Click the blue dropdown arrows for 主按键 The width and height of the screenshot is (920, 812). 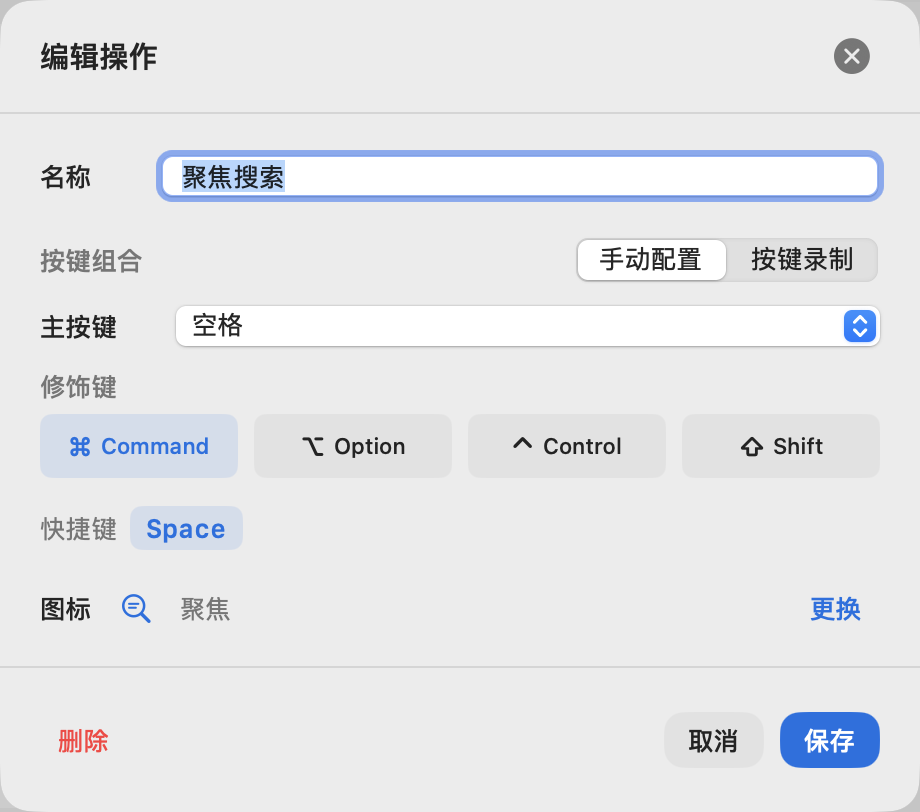860,326
